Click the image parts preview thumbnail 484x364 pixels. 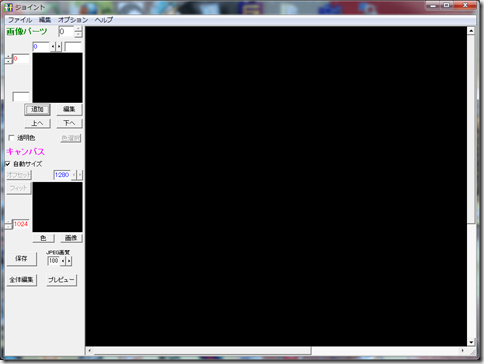tap(57, 78)
